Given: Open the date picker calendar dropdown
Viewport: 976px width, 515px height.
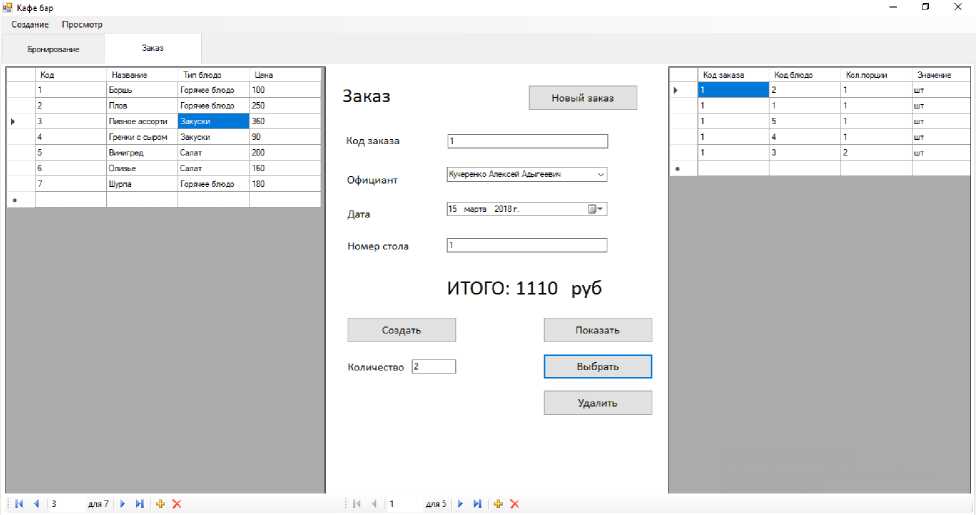Looking at the screenshot, I should 596,209.
